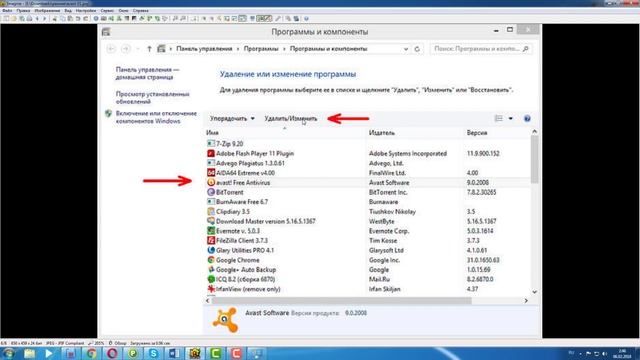Click the back arrow in Программы и компоненты
The image size is (640, 360).
point(111,49)
